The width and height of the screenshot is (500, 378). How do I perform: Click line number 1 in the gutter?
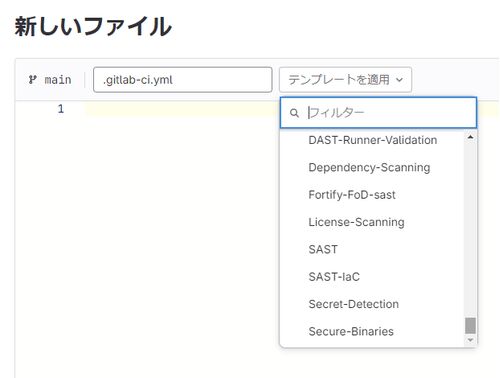click(61, 109)
